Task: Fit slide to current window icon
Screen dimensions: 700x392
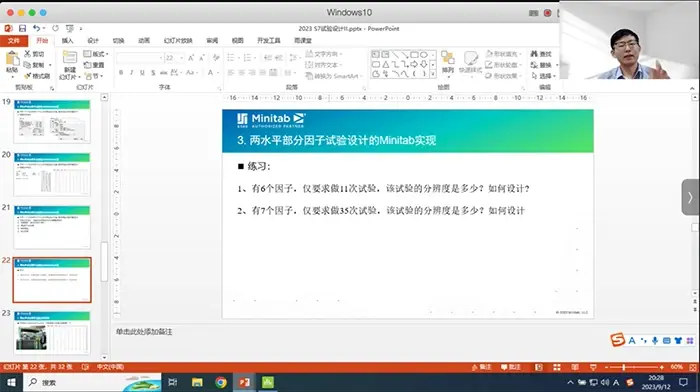Action: coord(693,367)
